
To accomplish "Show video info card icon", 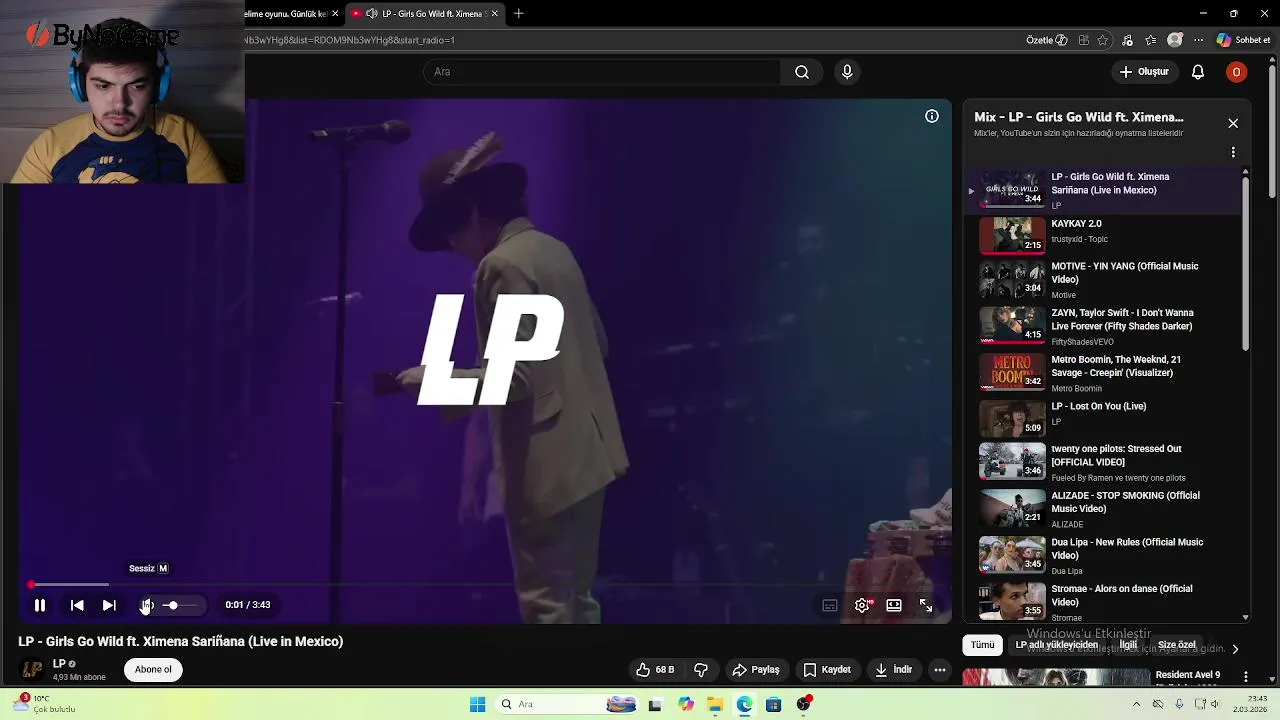I will [x=932, y=116].
